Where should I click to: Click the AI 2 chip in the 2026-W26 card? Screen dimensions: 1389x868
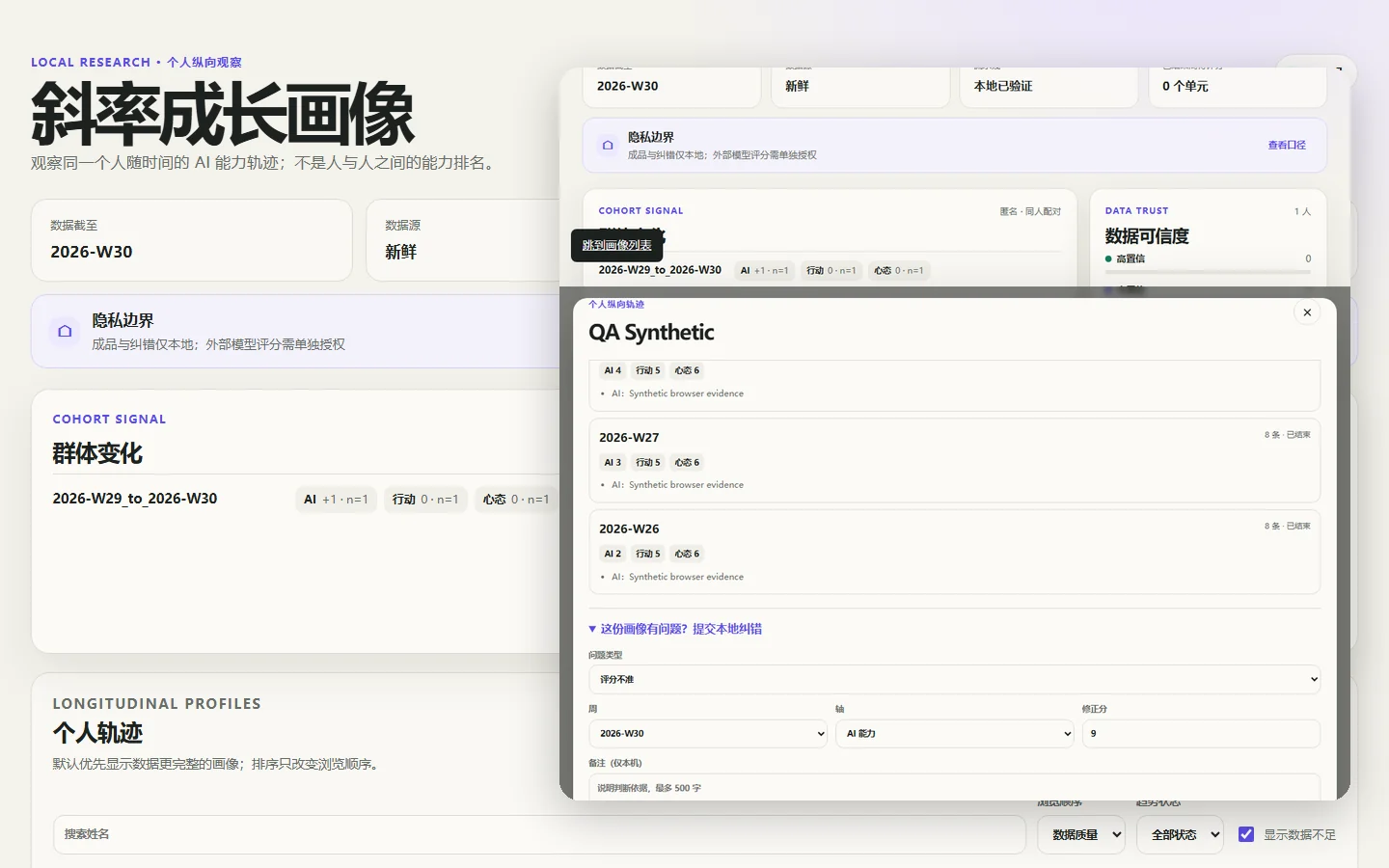coord(613,554)
